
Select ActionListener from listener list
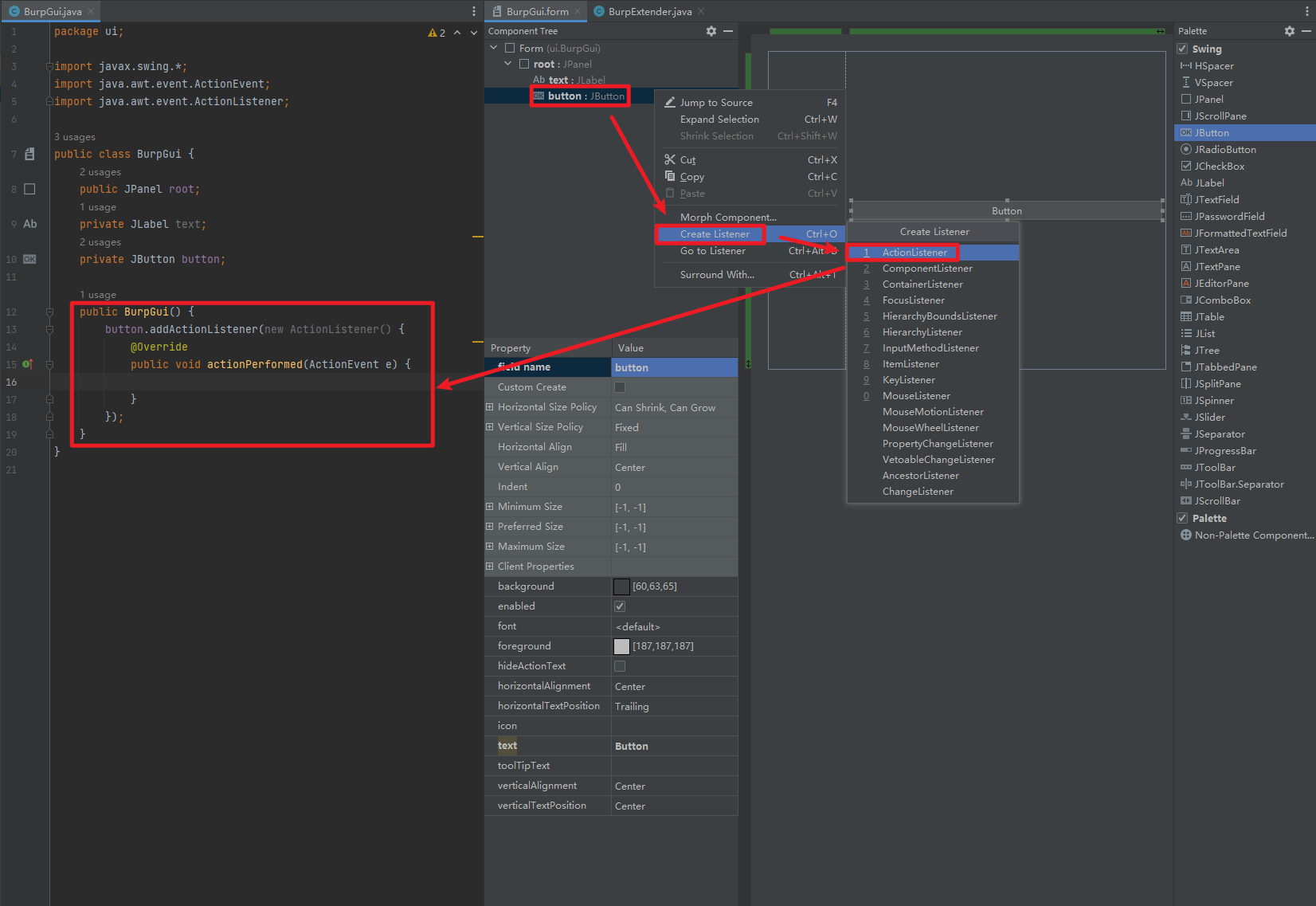(933, 253)
